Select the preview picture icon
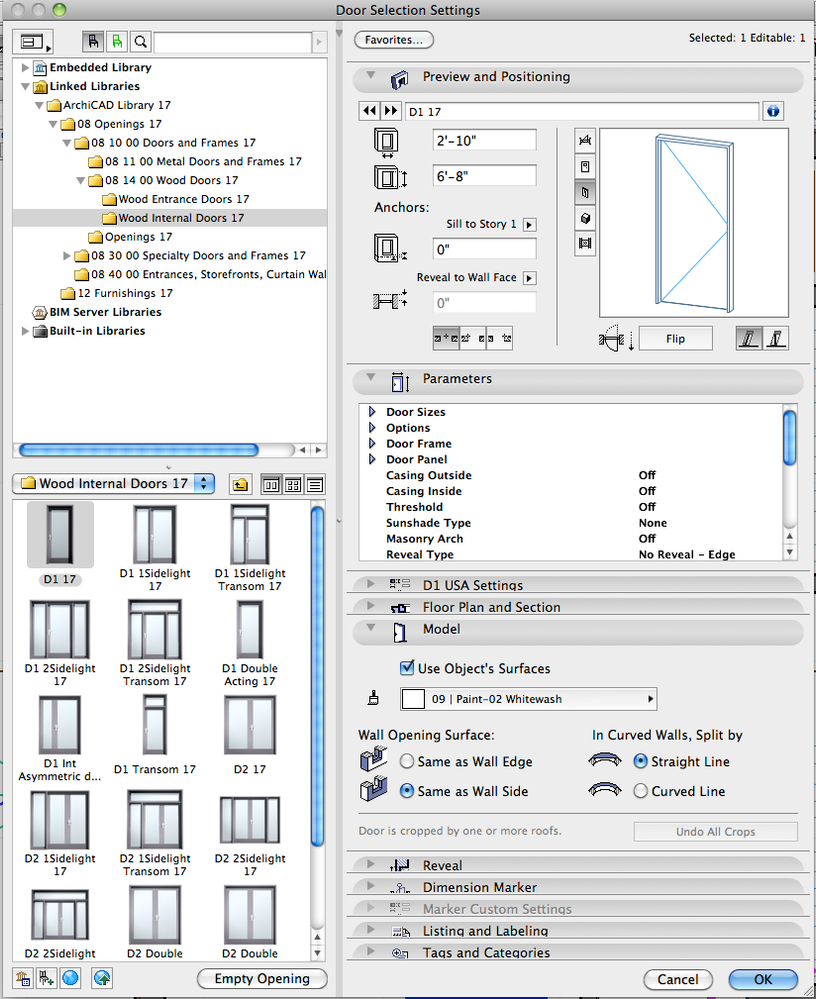This screenshot has width=816, height=999. tap(585, 243)
